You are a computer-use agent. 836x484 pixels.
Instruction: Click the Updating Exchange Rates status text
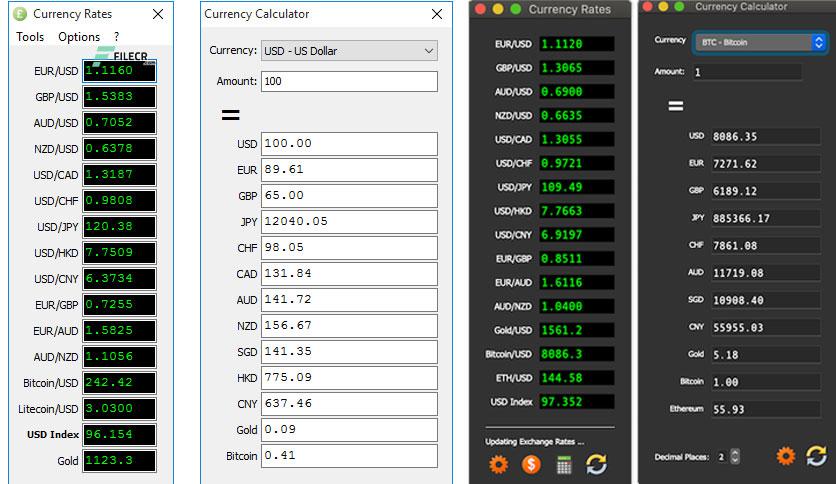(x=534, y=441)
